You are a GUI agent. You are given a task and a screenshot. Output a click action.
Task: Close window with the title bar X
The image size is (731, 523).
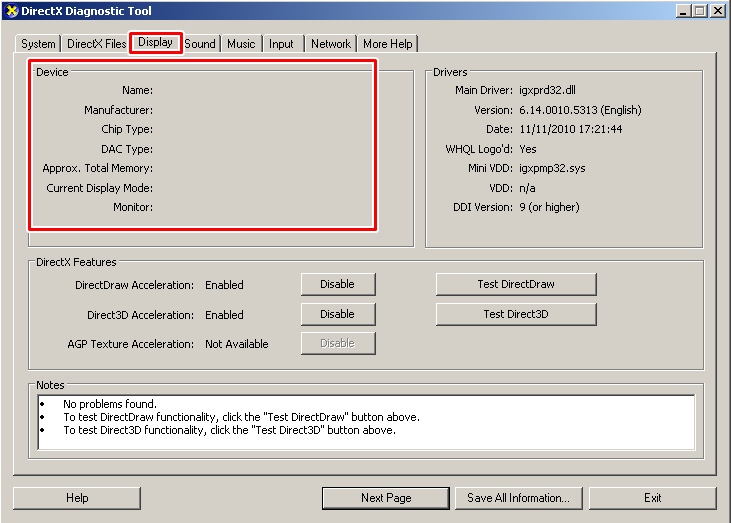click(x=717, y=11)
